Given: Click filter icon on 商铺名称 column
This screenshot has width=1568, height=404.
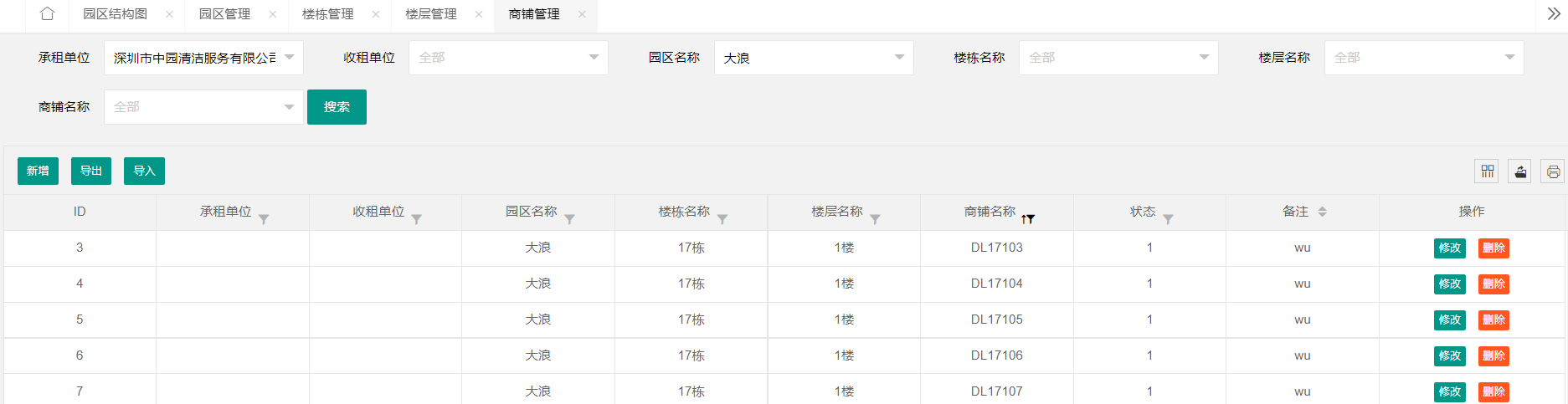Looking at the screenshot, I should [1029, 219].
